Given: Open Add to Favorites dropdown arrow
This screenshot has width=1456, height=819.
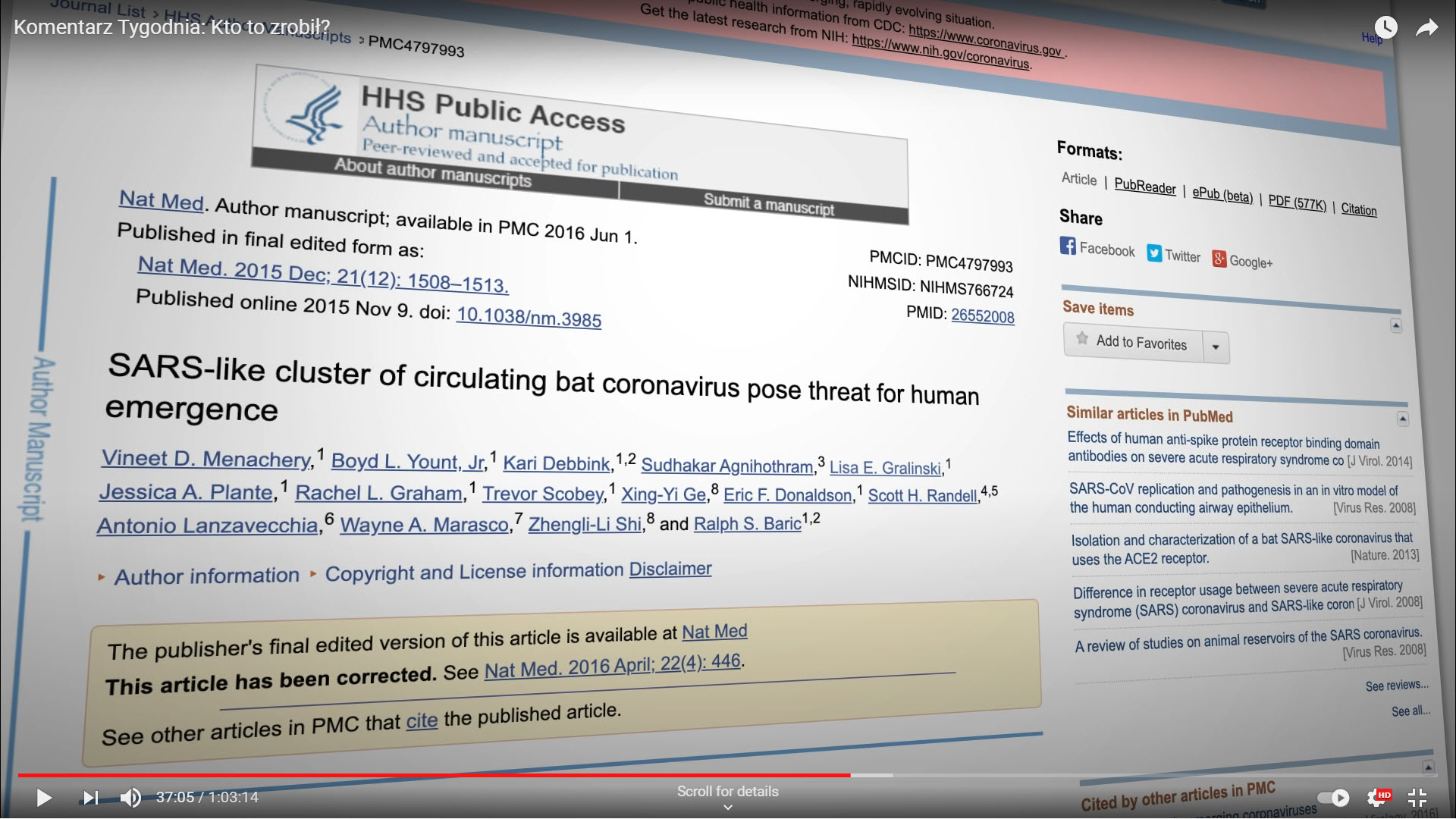Looking at the screenshot, I should pyautogui.click(x=1216, y=347).
